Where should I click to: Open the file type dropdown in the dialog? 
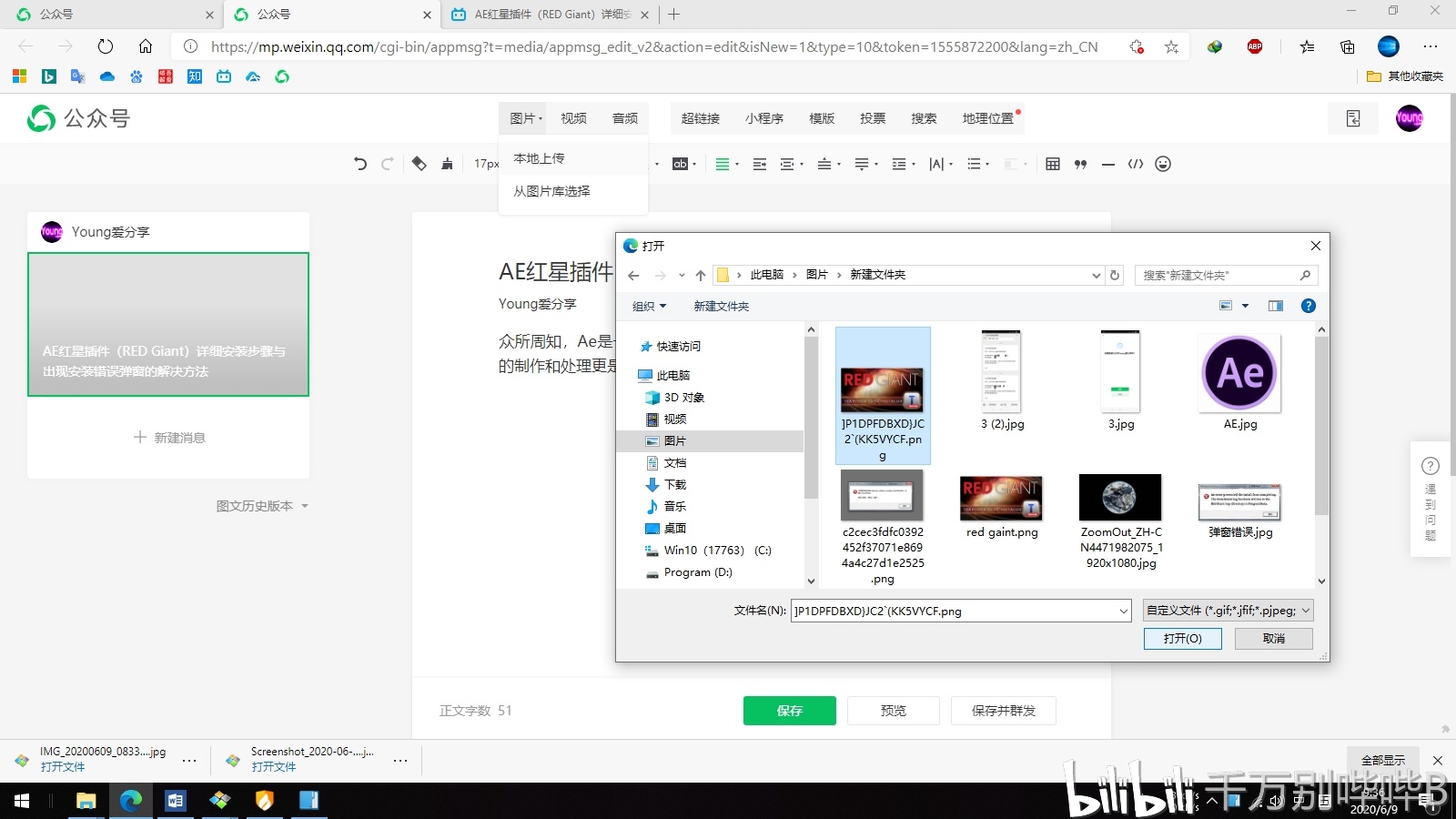click(1227, 610)
